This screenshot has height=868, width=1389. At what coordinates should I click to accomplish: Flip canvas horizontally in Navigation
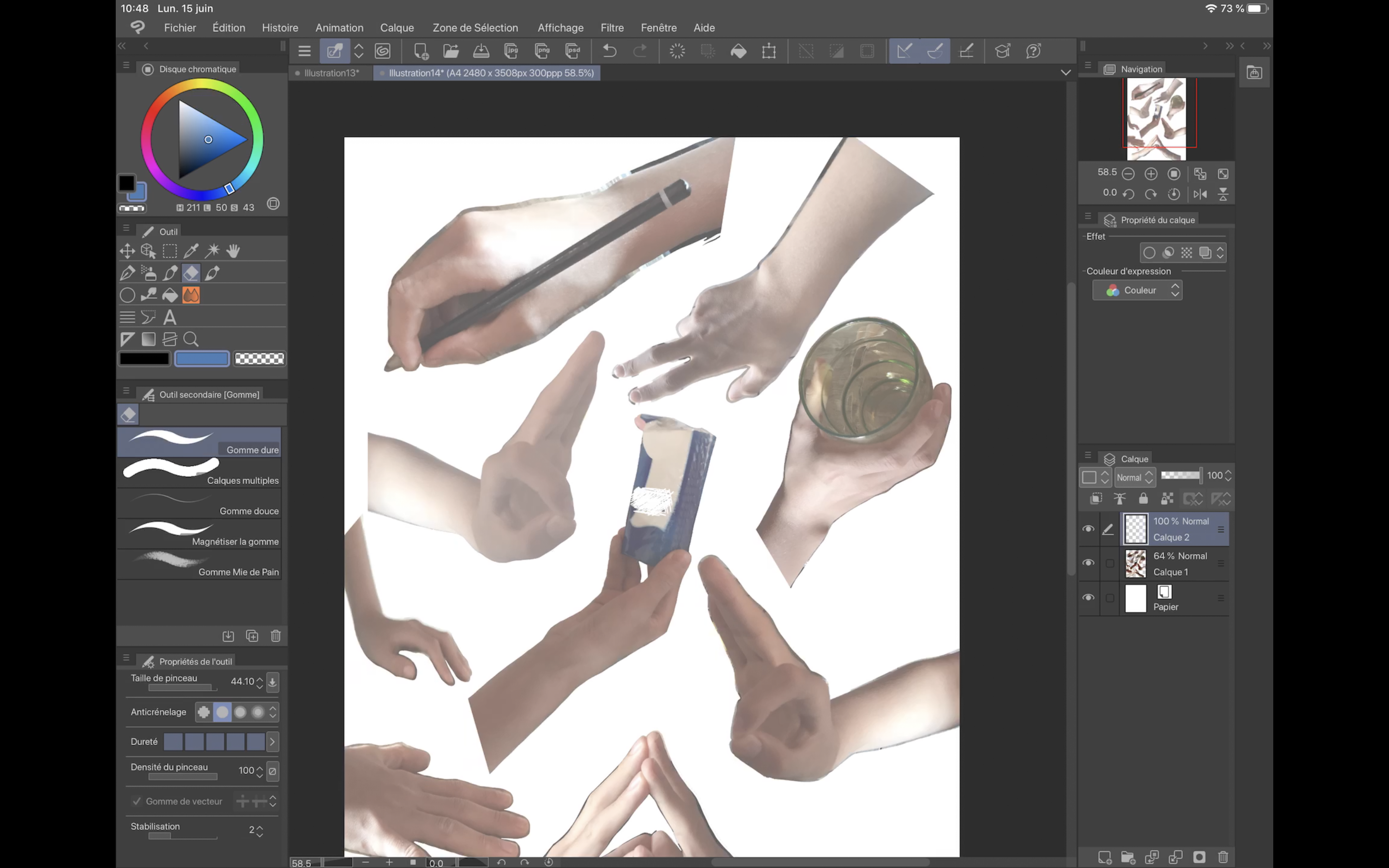click(1199, 194)
